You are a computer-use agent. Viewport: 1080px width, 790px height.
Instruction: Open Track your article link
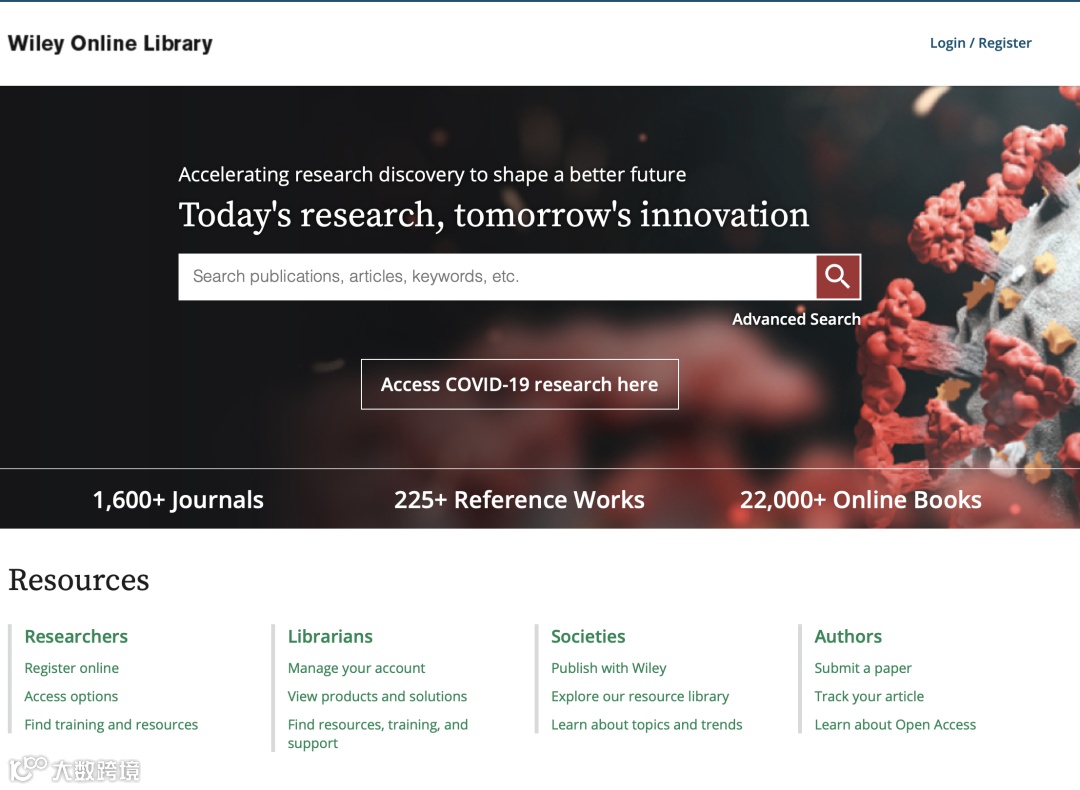[x=869, y=696]
